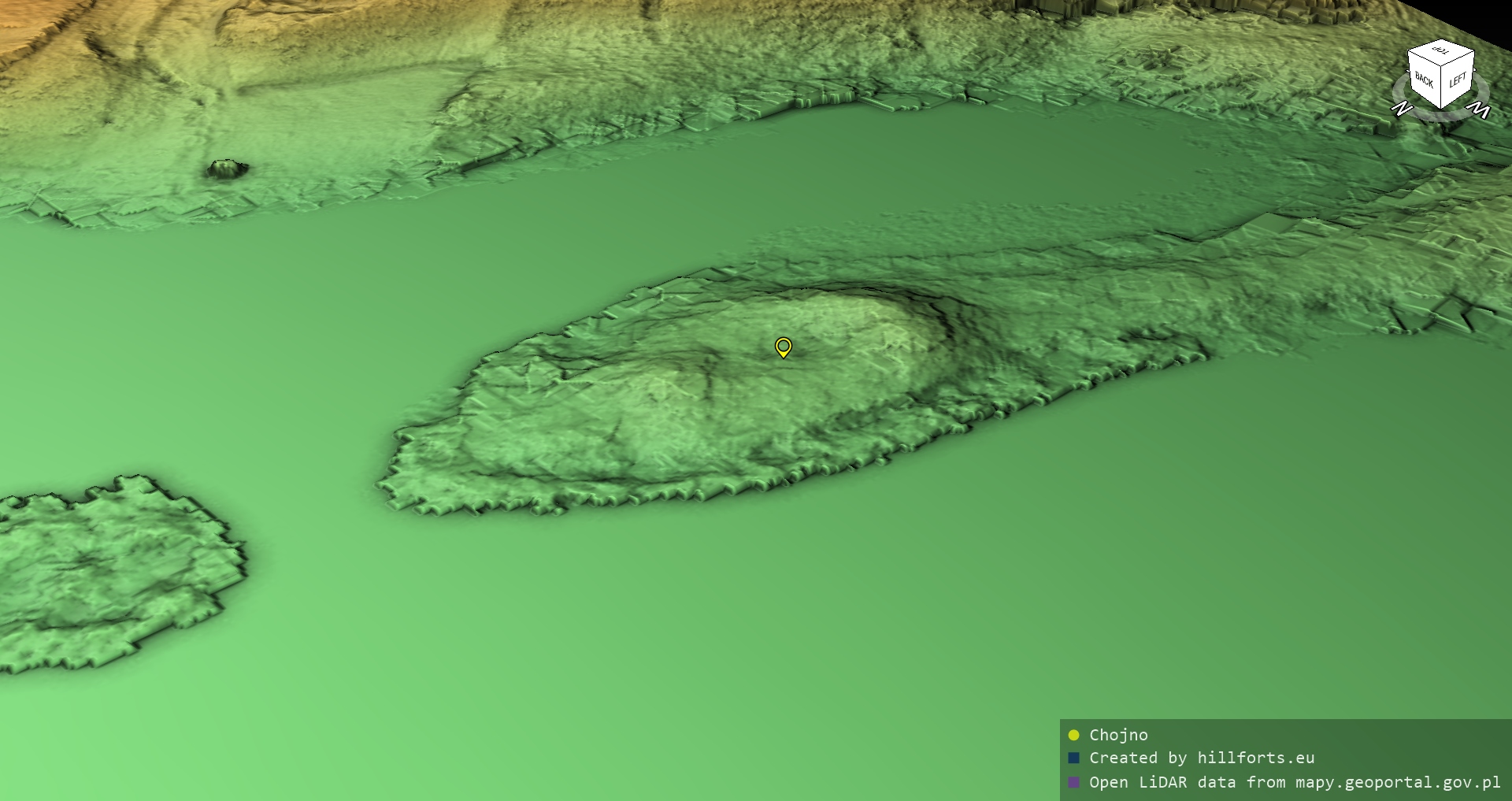
Task: Click the yellow dot beside Chojno
Action: tap(1073, 735)
